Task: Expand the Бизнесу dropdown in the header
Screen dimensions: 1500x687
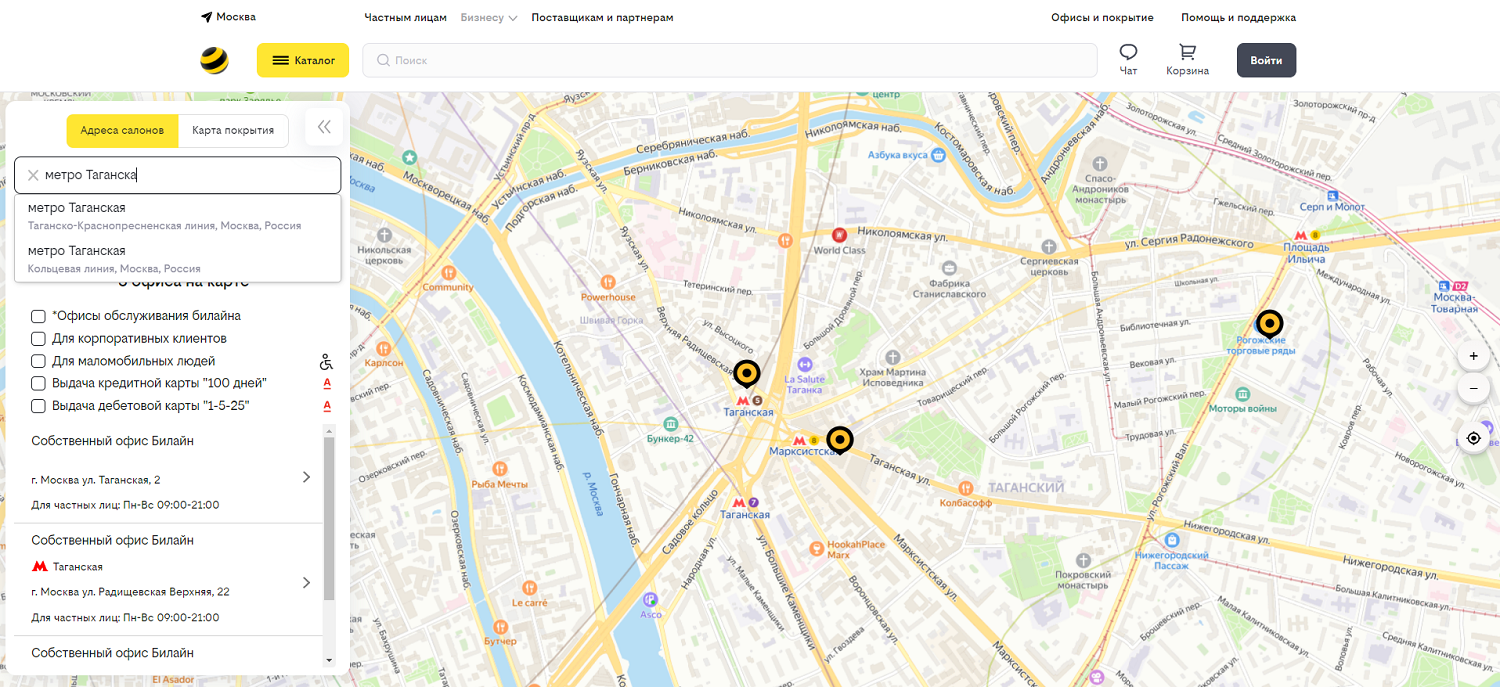Action: point(489,18)
